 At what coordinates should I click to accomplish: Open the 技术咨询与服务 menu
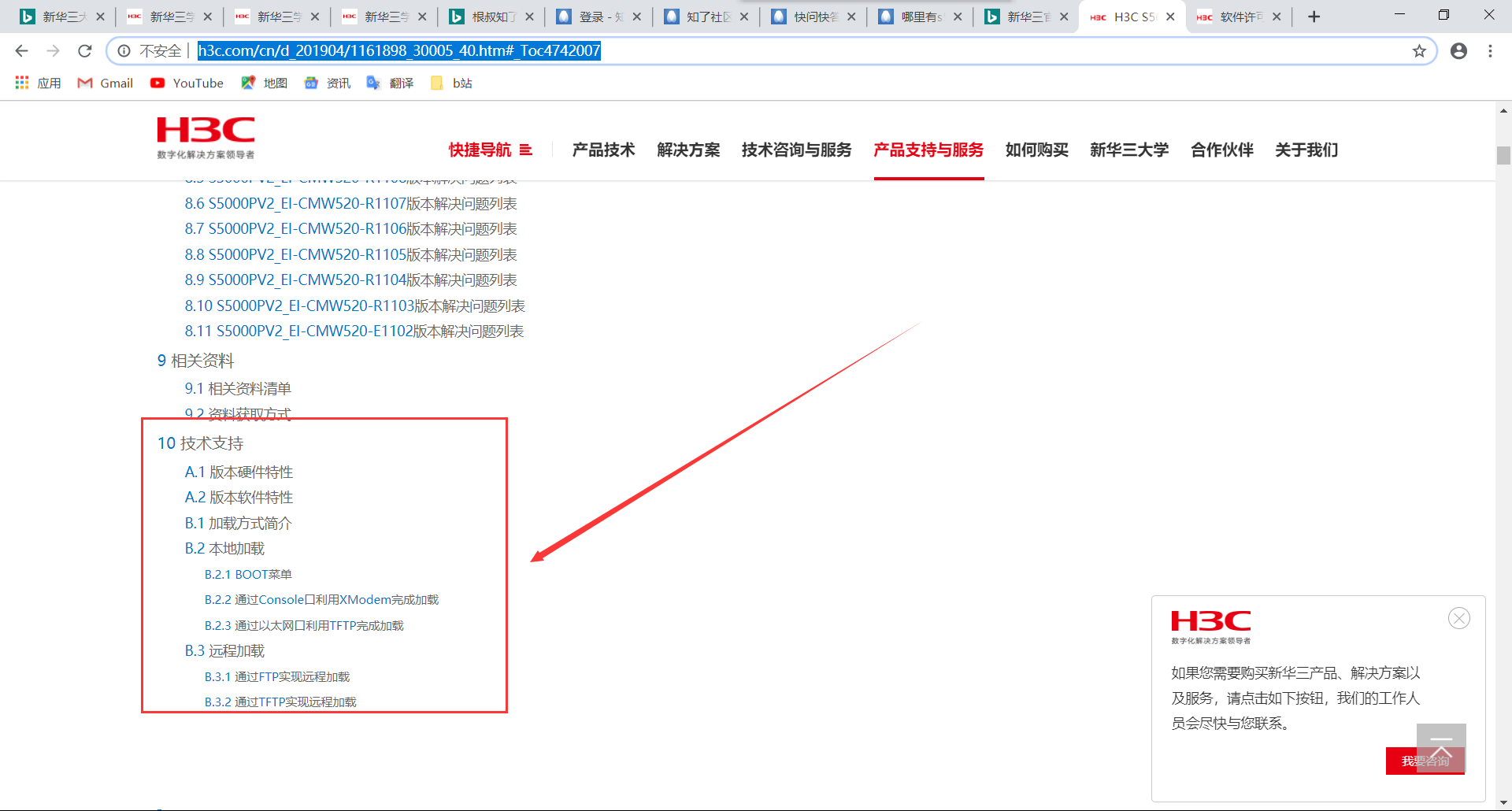pos(797,150)
